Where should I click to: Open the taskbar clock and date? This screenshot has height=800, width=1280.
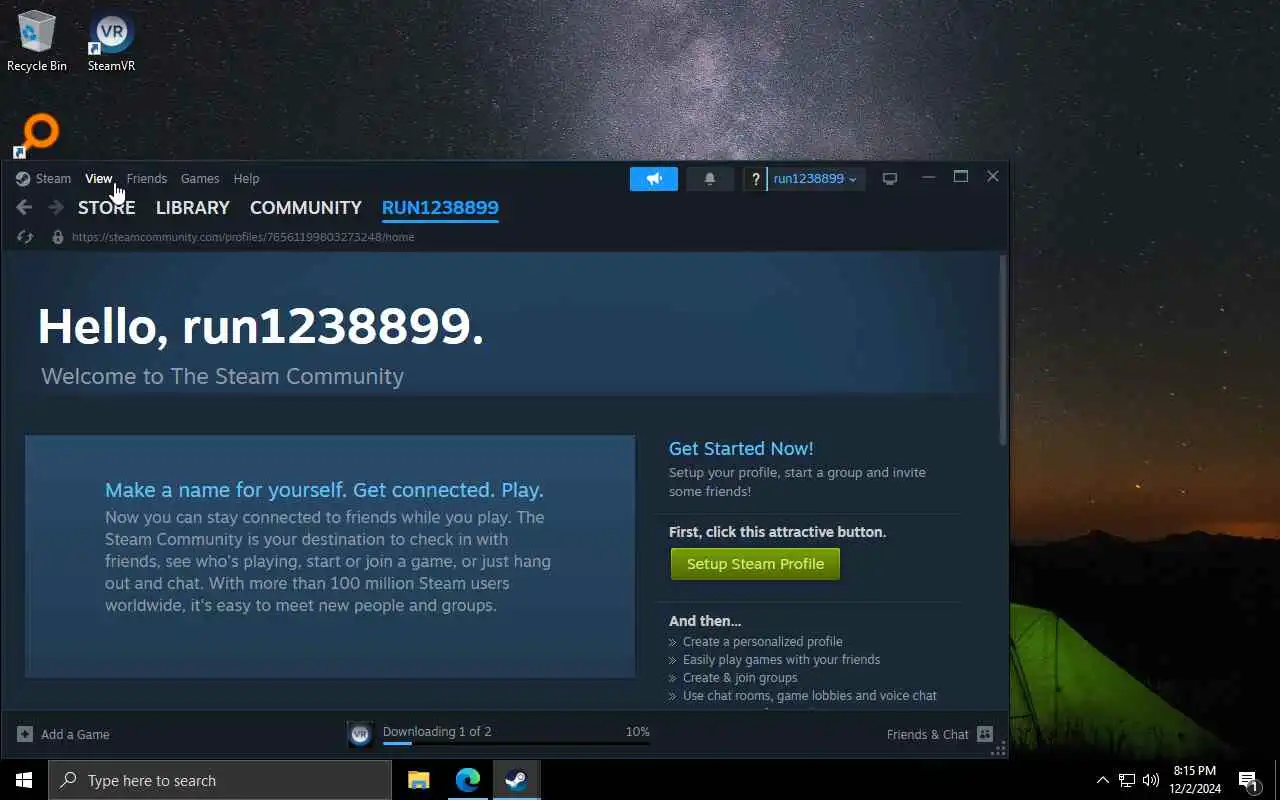coord(1195,780)
